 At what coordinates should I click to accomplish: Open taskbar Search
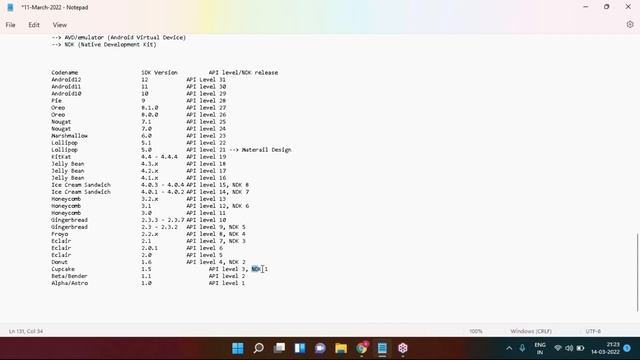(258, 348)
